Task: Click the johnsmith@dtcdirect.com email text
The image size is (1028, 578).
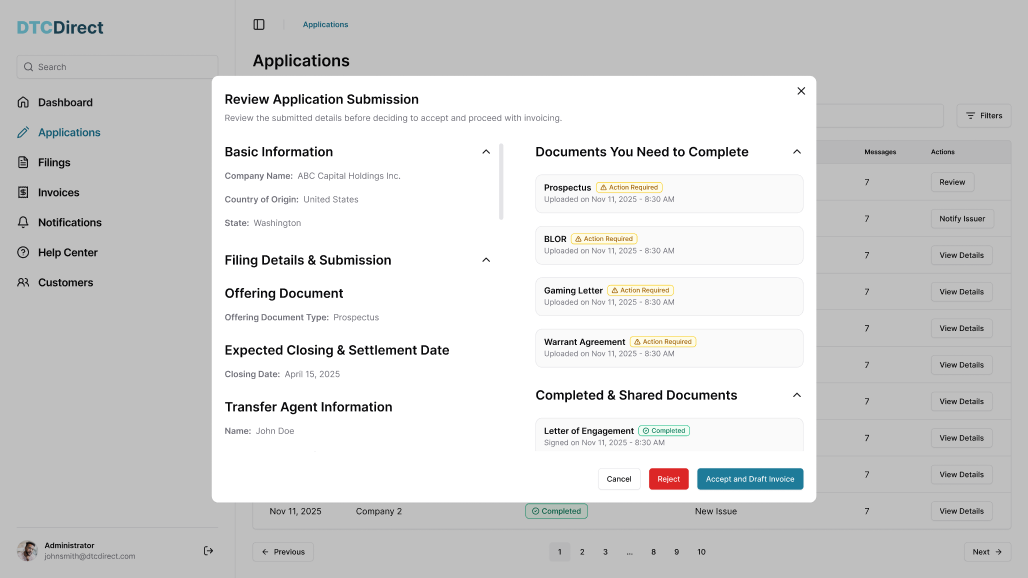Action: coord(90,556)
